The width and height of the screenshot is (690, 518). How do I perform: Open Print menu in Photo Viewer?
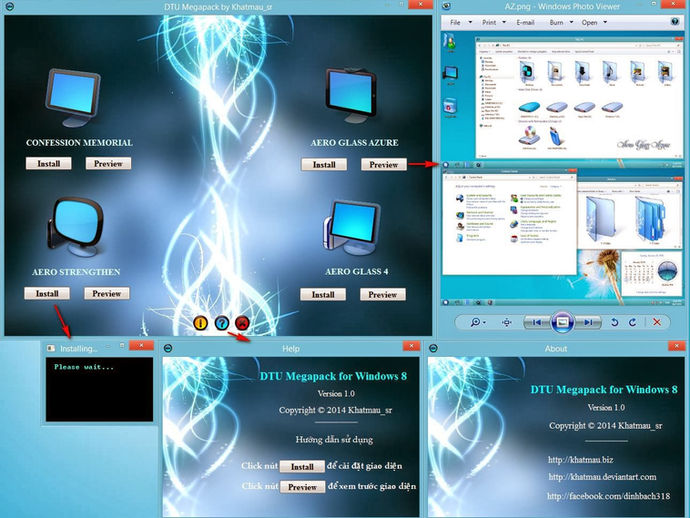click(489, 22)
